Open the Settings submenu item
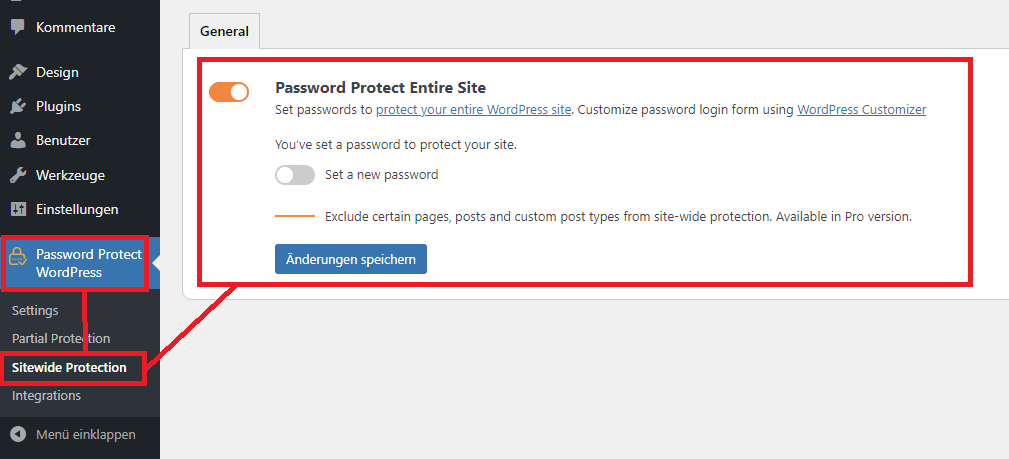Screen dimensions: 1009x459 coord(35,310)
